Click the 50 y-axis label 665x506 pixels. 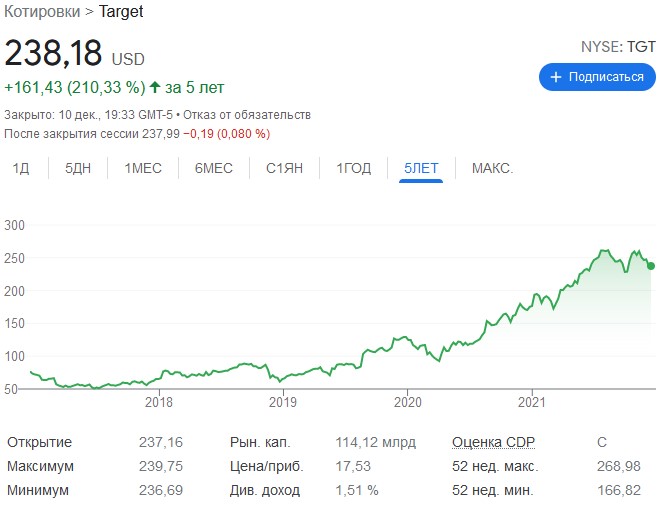tap(11, 389)
